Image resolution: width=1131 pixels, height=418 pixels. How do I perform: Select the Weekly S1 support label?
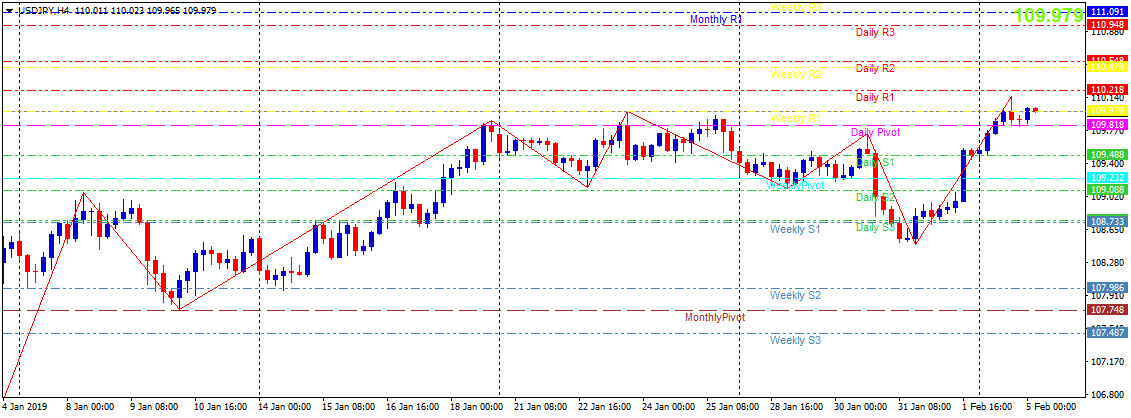(x=795, y=230)
